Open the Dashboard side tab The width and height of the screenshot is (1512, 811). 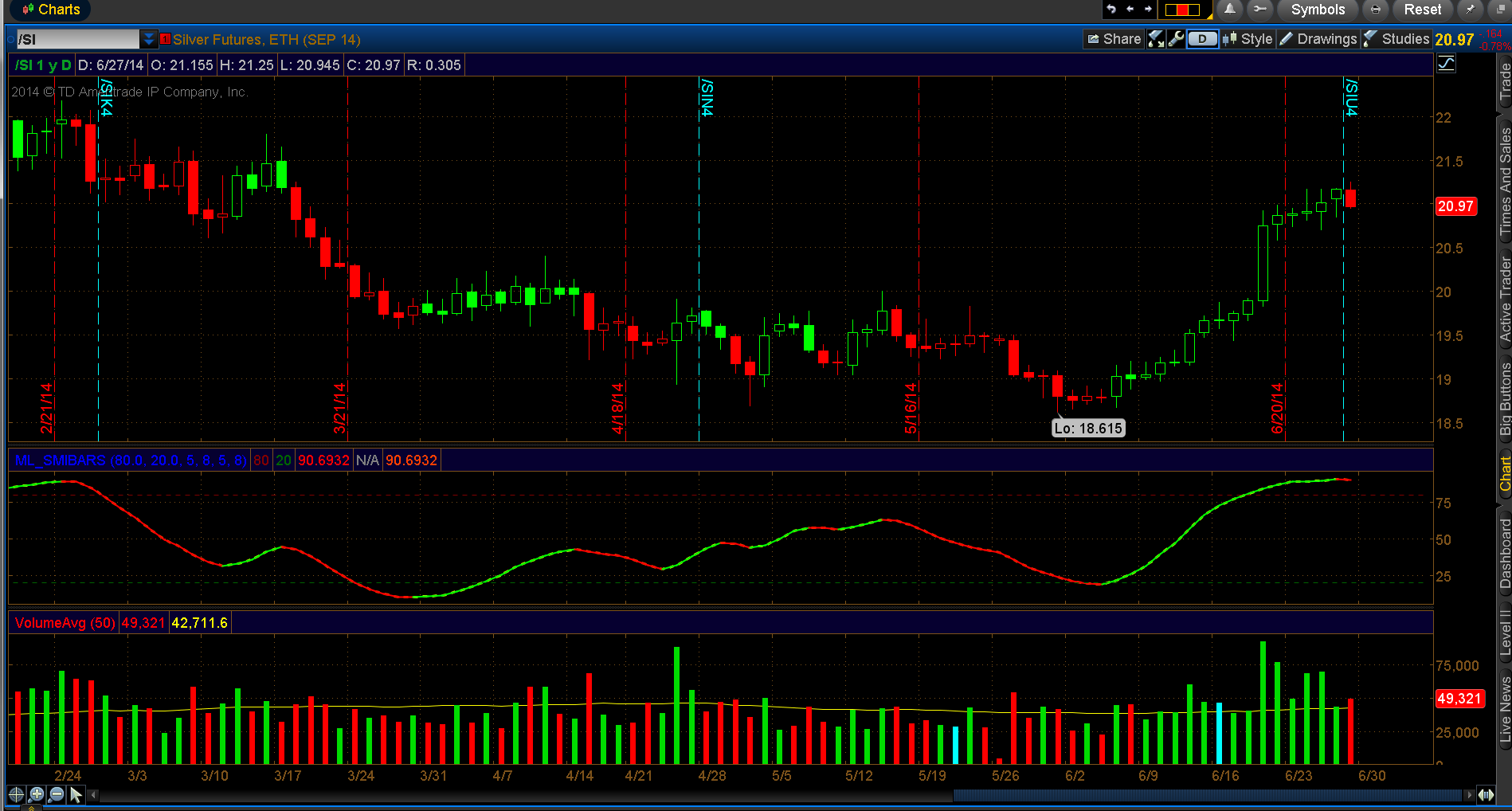point(1504,554)
